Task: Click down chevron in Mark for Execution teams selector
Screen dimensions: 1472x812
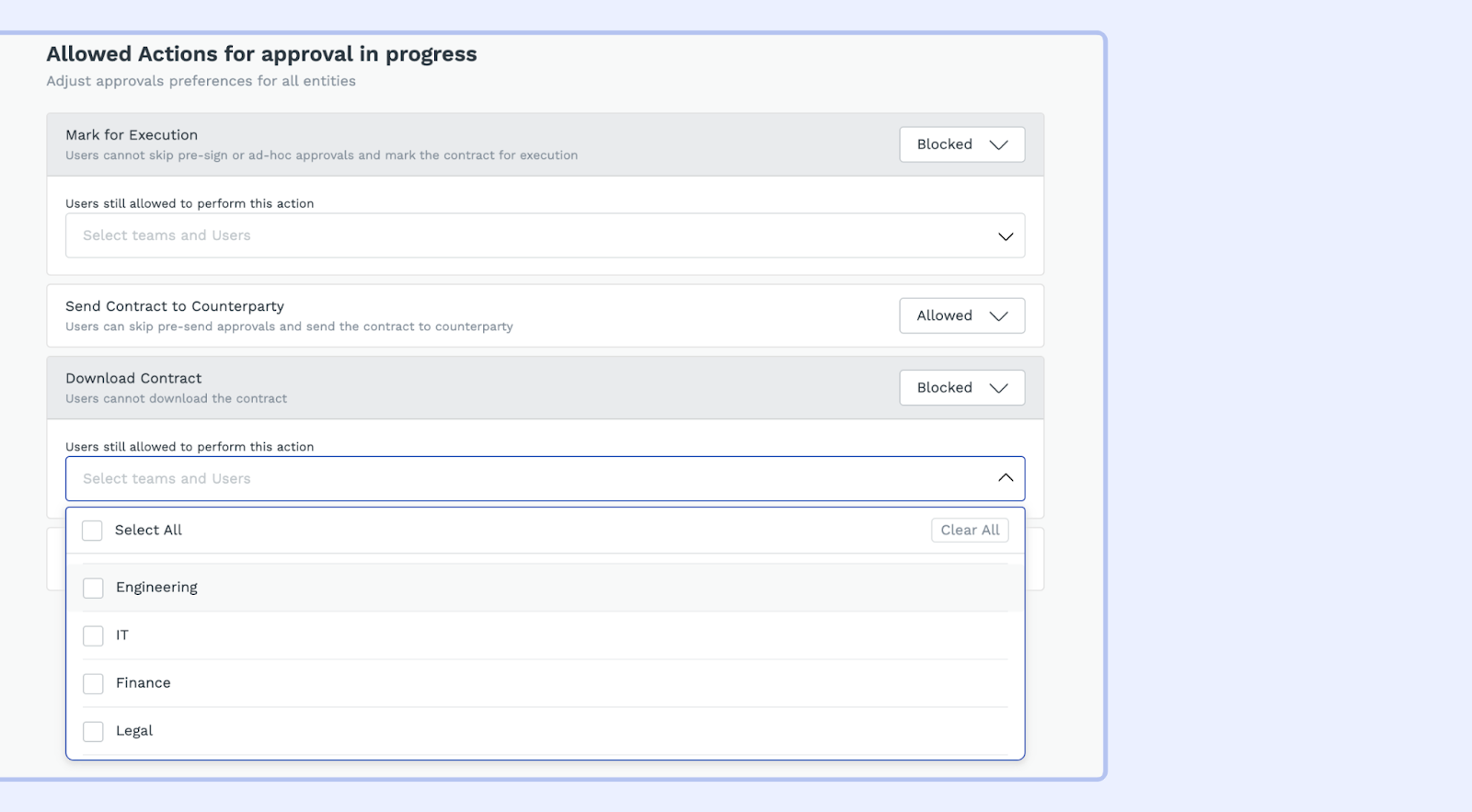Action: 1006,236
